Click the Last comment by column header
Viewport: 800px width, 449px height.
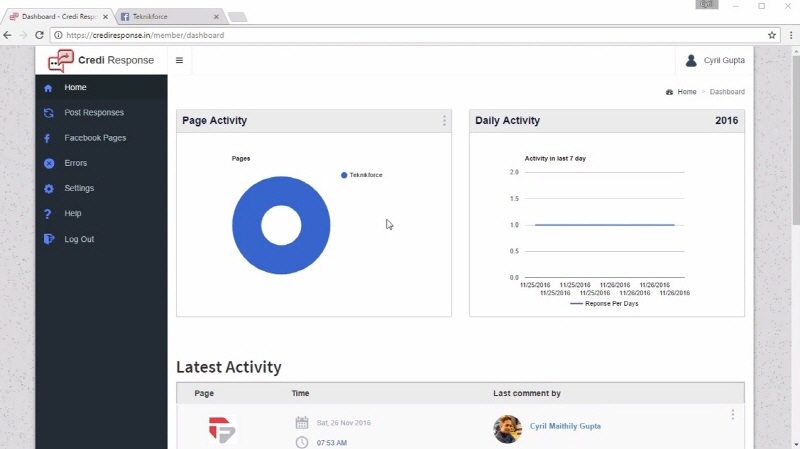527,393
